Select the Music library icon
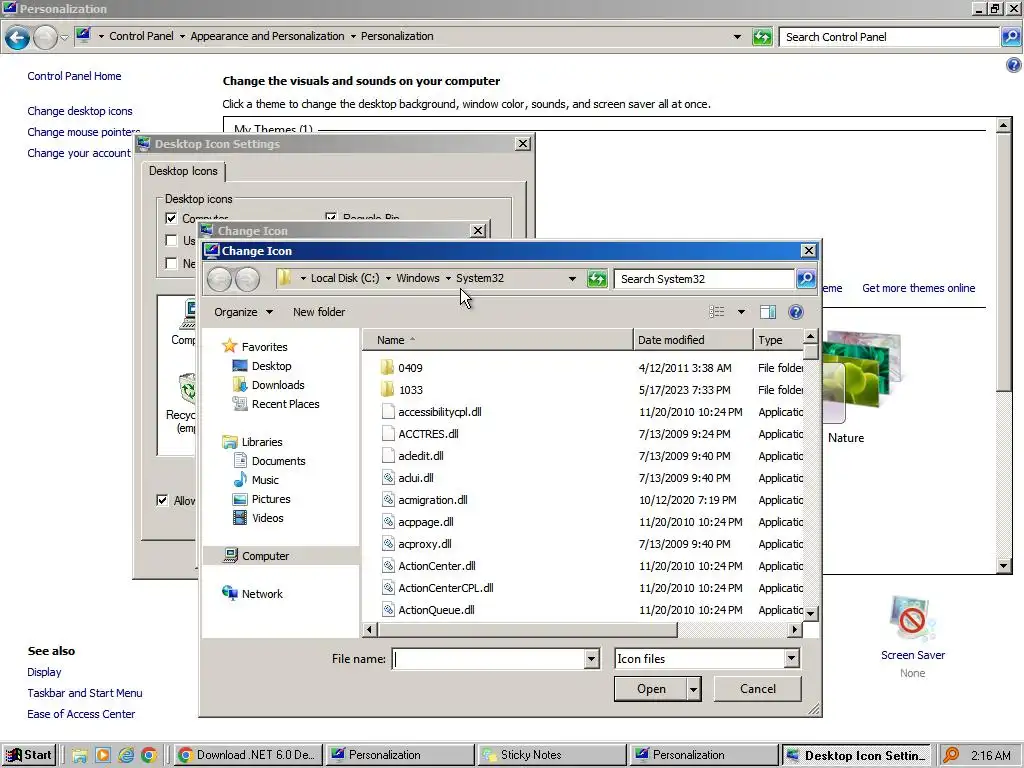1024x768 pixels. (240, 480)
